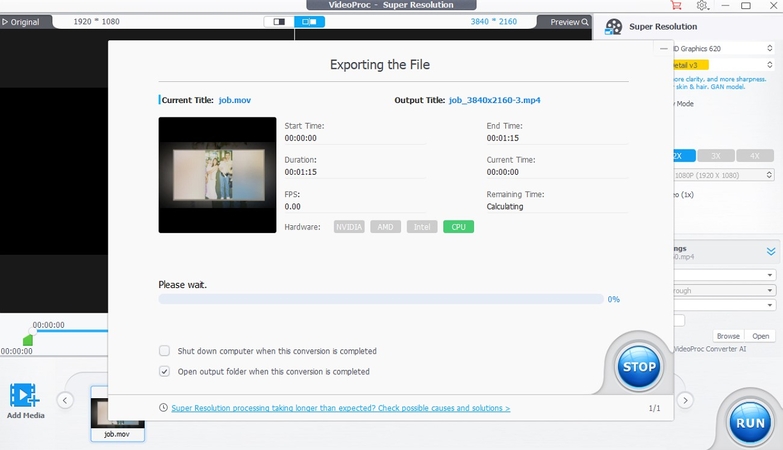Open the settings gear menu

coord(702,5)
